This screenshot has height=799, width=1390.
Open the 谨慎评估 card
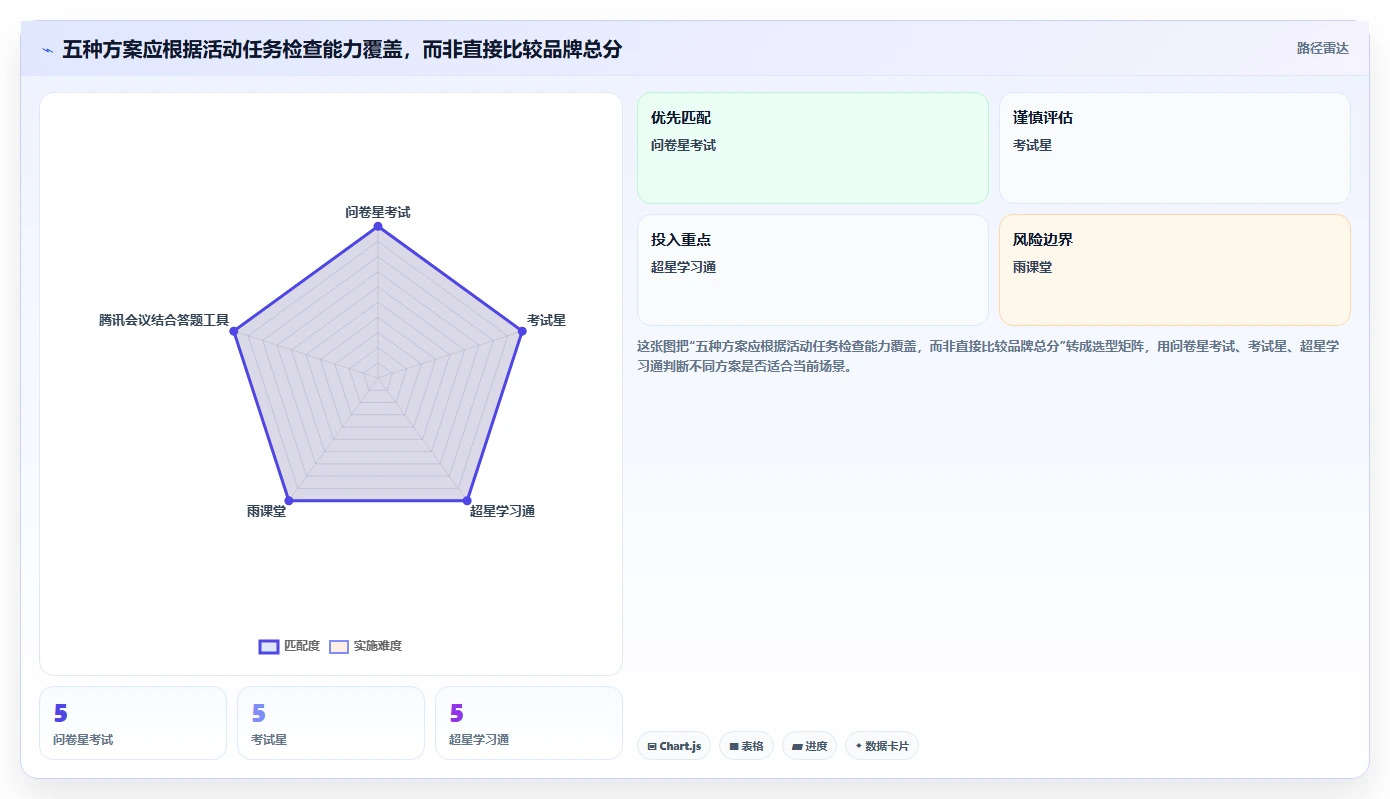point(1175,148)
